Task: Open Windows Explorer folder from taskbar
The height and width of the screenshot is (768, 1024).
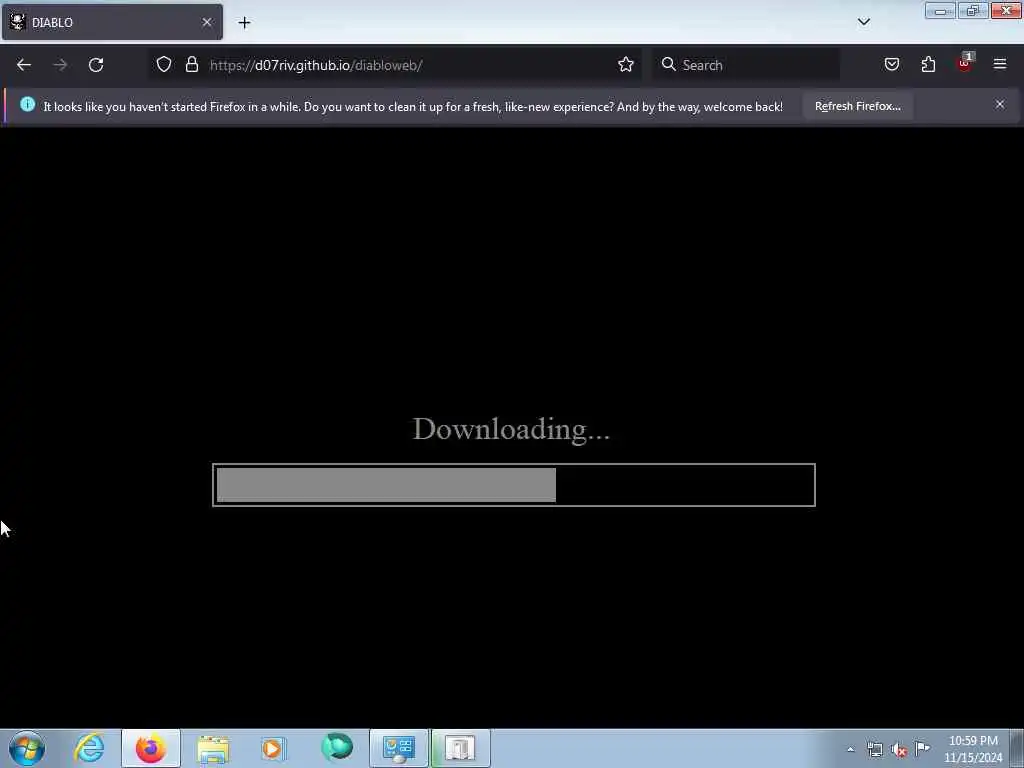Action: tap(213, 748)
